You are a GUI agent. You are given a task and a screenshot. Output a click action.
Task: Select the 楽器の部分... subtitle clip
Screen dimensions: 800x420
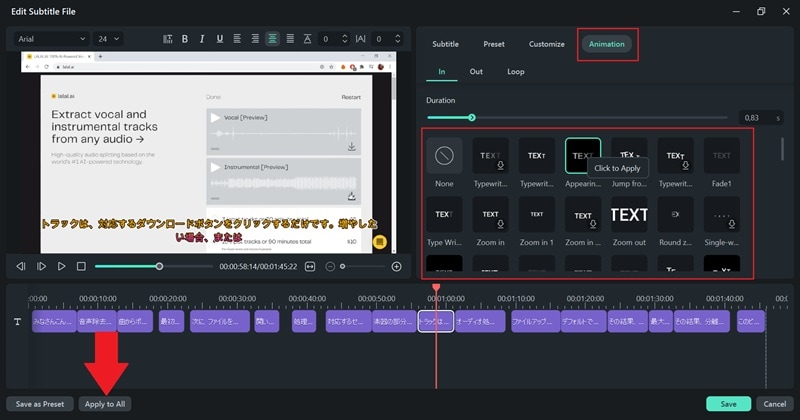point(394,322)
